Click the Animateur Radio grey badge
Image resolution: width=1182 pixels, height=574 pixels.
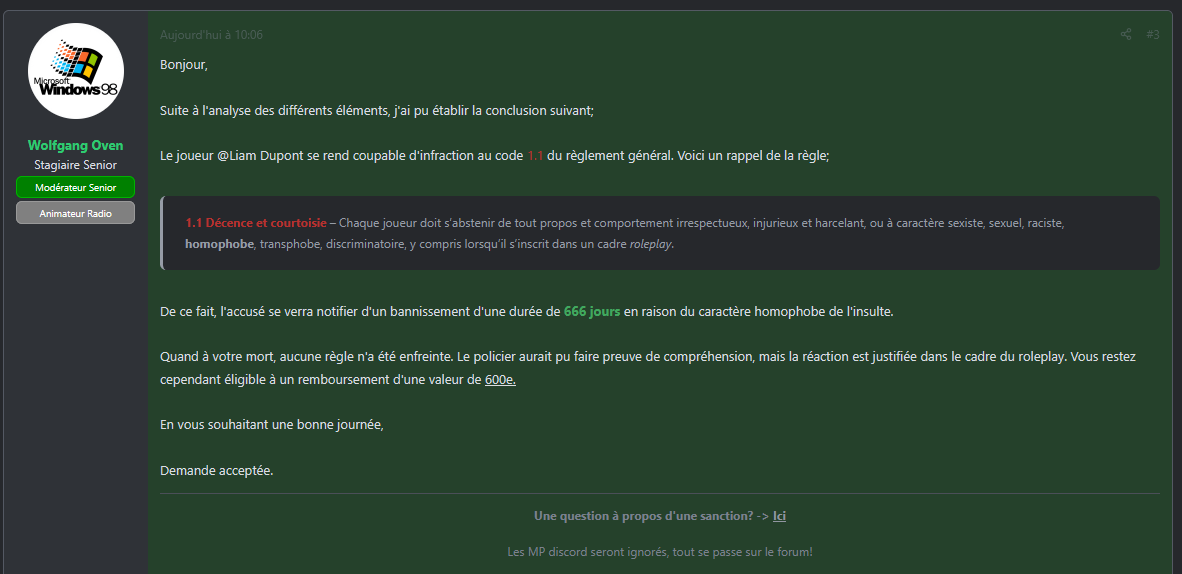tap(75, 213)
